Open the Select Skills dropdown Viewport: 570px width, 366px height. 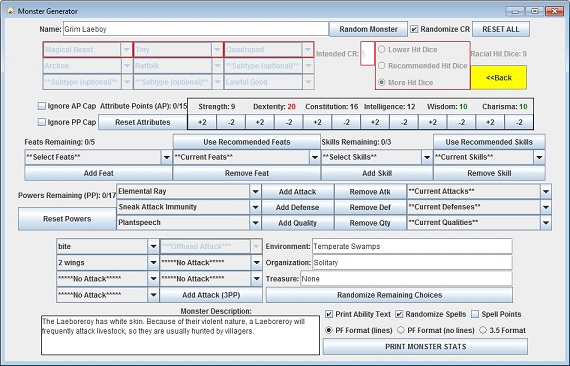tap(427, 157)
